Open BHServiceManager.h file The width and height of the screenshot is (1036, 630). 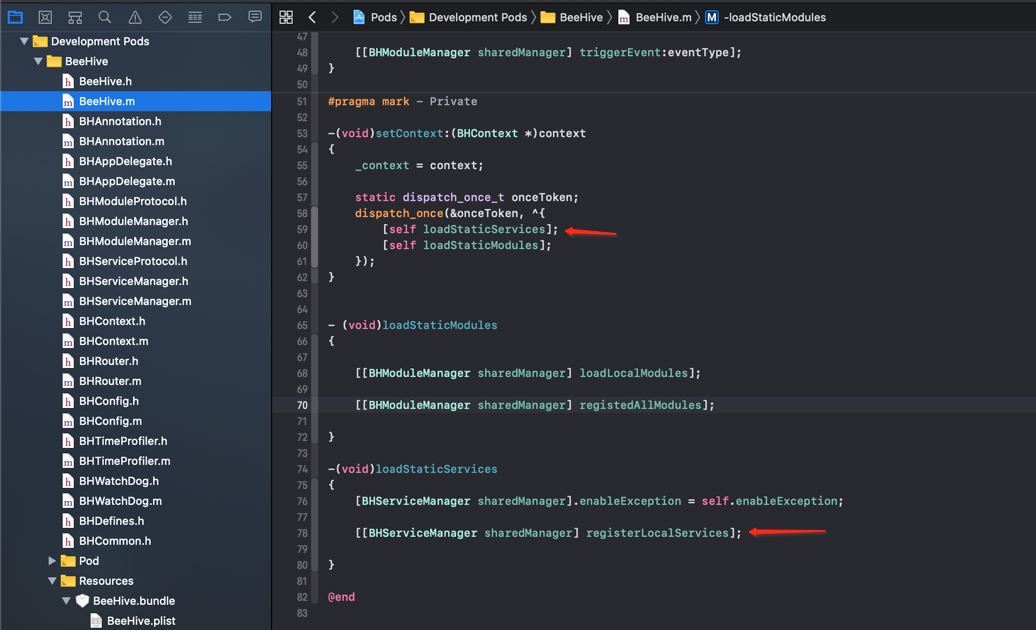pyautogui.click(x=135, y=281)
